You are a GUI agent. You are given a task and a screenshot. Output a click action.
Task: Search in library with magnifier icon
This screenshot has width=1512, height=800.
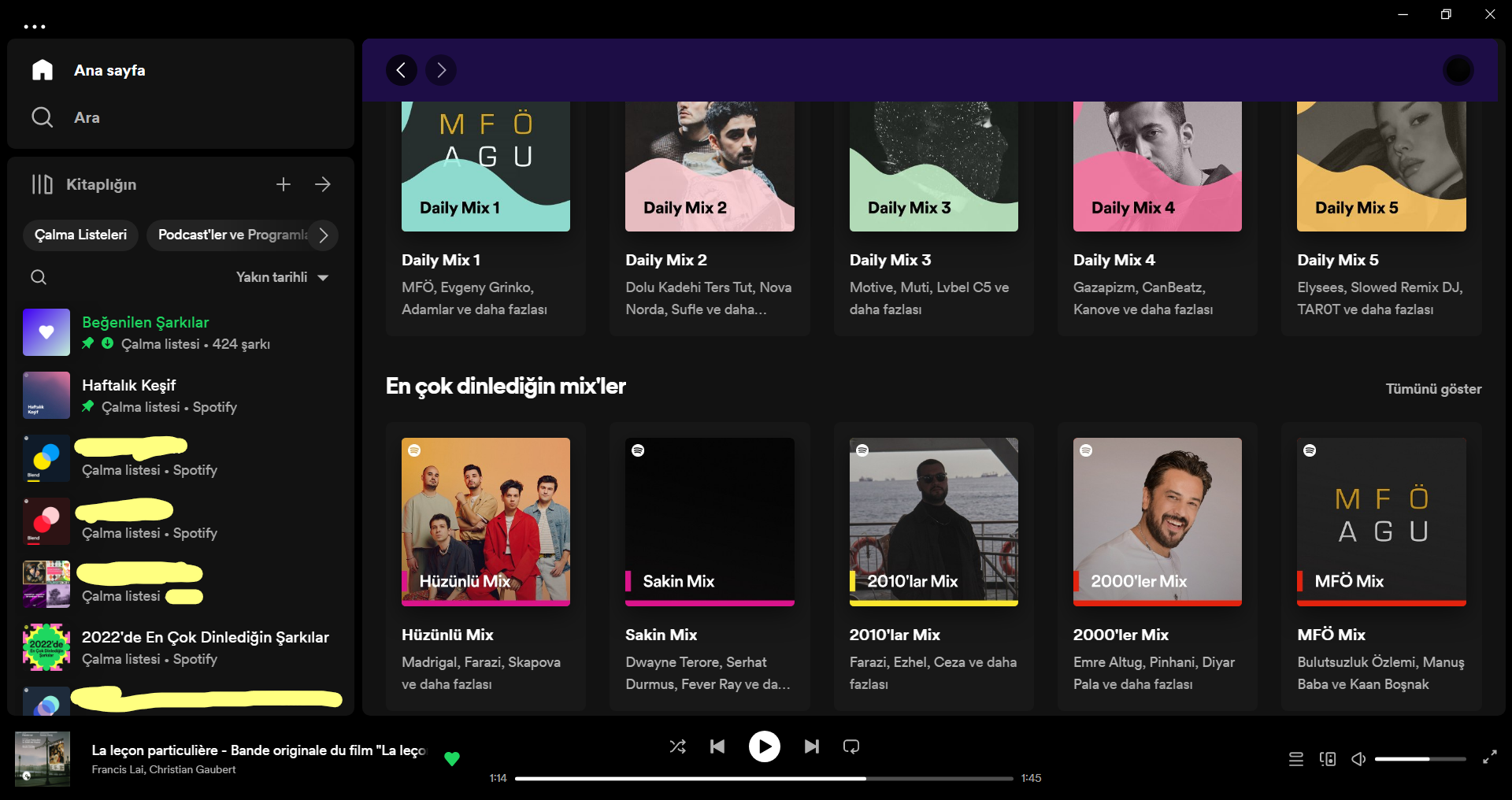(39, 277)
